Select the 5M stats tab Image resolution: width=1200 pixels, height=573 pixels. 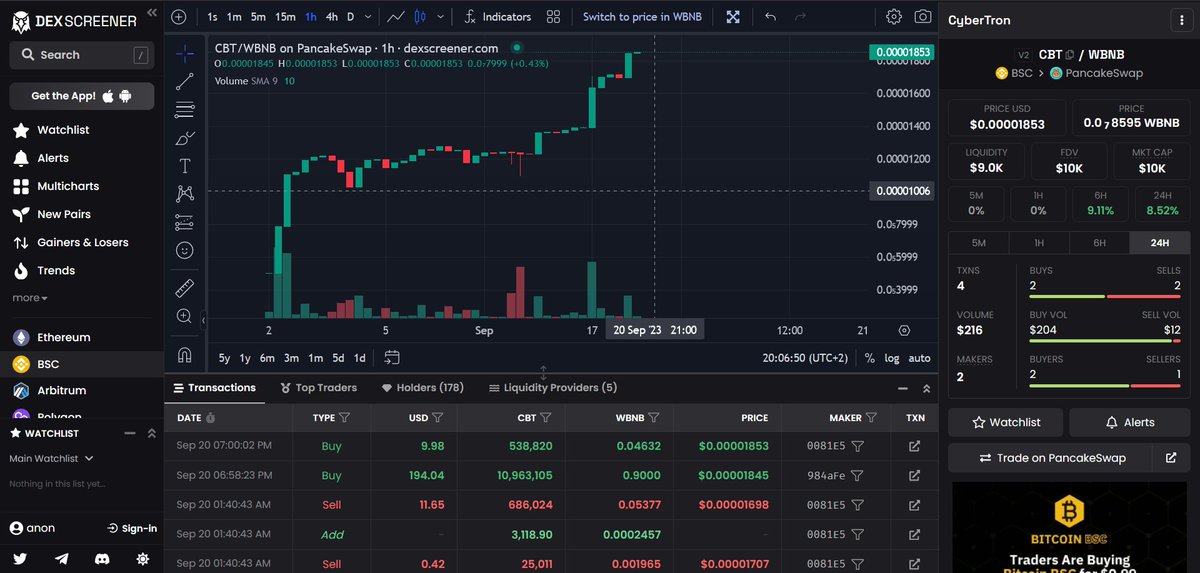pos(978,243)
